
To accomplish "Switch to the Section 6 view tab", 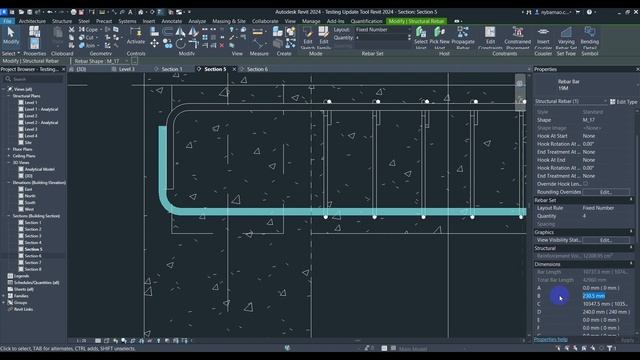I will coord(257,69).
